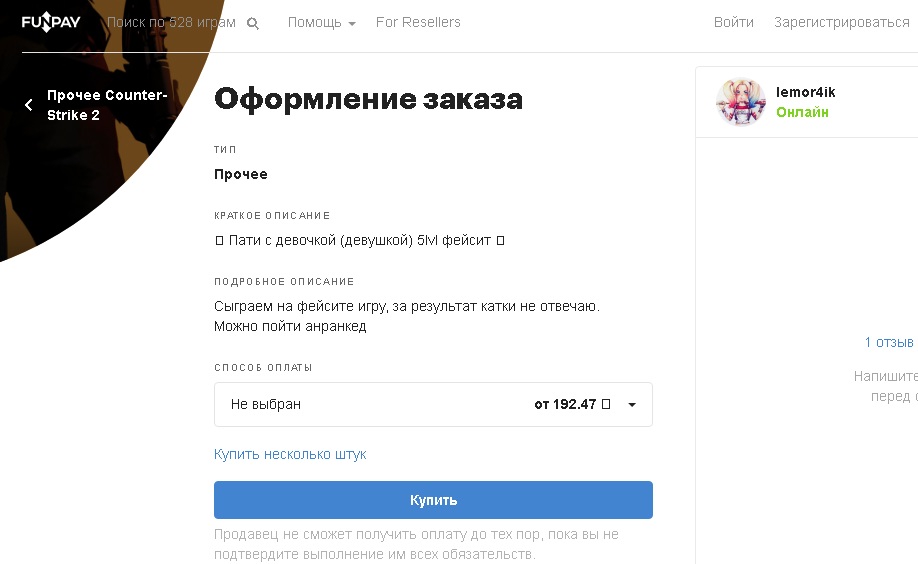The height and width of the screenshot is (564, 918).
Task: Click the back arrow chevron
Action: (x=28, y=105)
